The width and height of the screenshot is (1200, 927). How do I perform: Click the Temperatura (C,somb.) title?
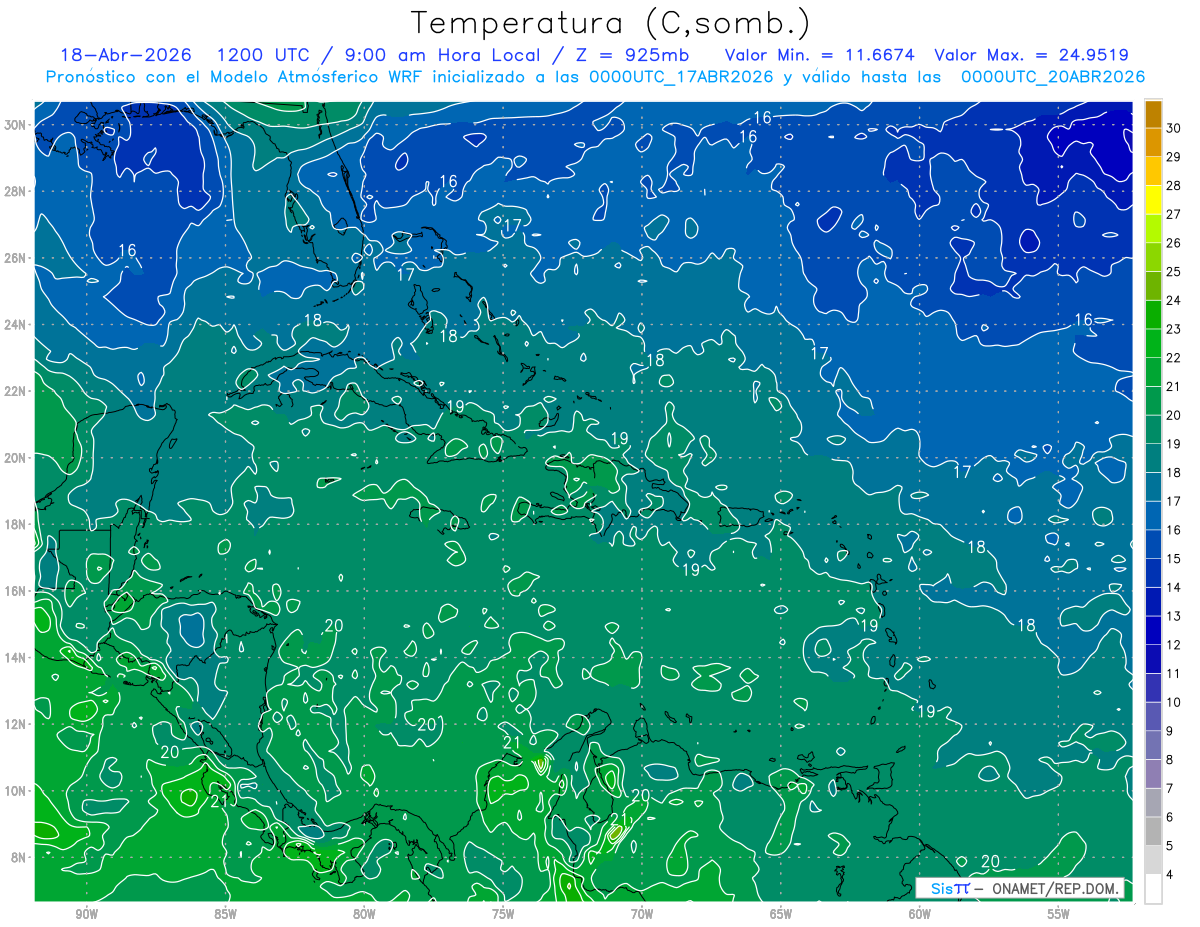[x=611, y=23]
